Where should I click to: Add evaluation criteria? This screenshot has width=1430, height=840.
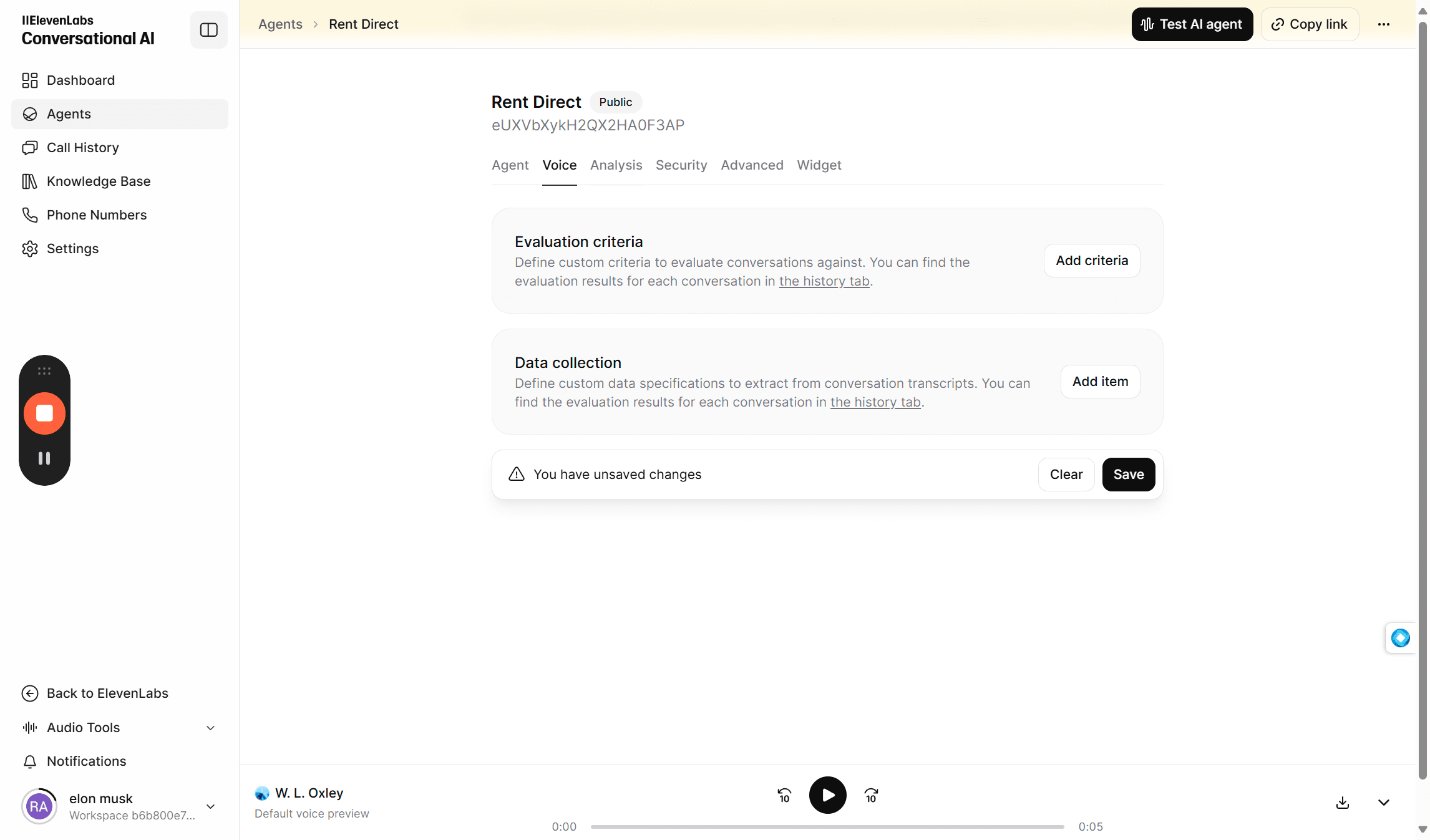point(1092,261)
